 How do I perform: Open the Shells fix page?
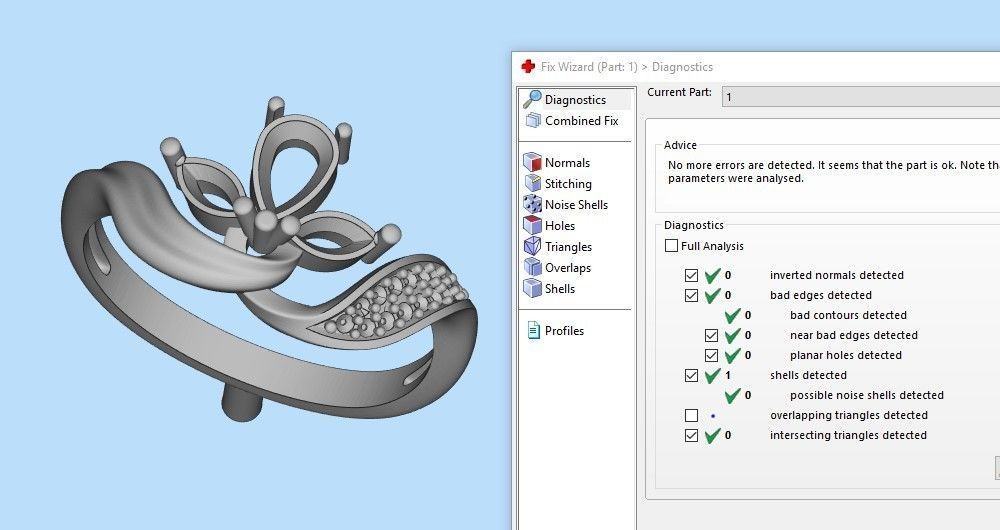[x=559, y=289]
